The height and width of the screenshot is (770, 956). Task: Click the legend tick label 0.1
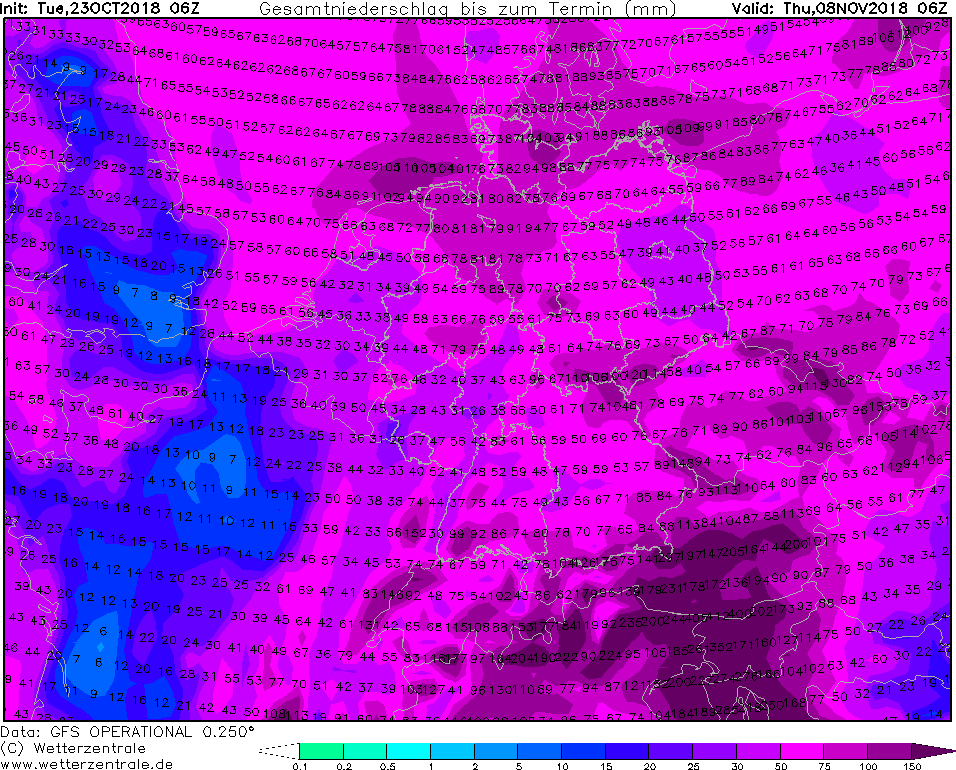point(300,766)
